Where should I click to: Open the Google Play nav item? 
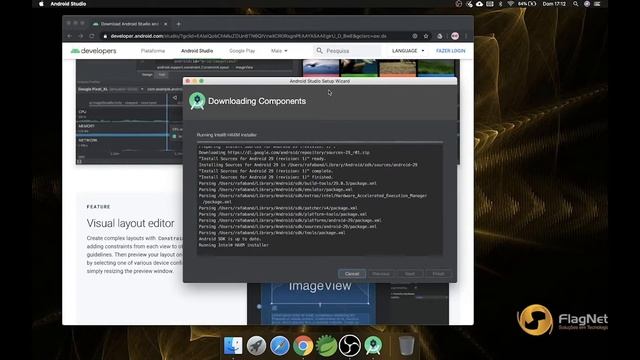[x=242, y=51]
